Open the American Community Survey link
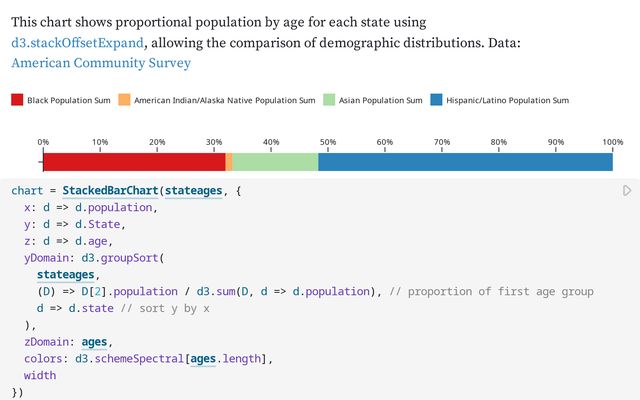 [101, 63]
